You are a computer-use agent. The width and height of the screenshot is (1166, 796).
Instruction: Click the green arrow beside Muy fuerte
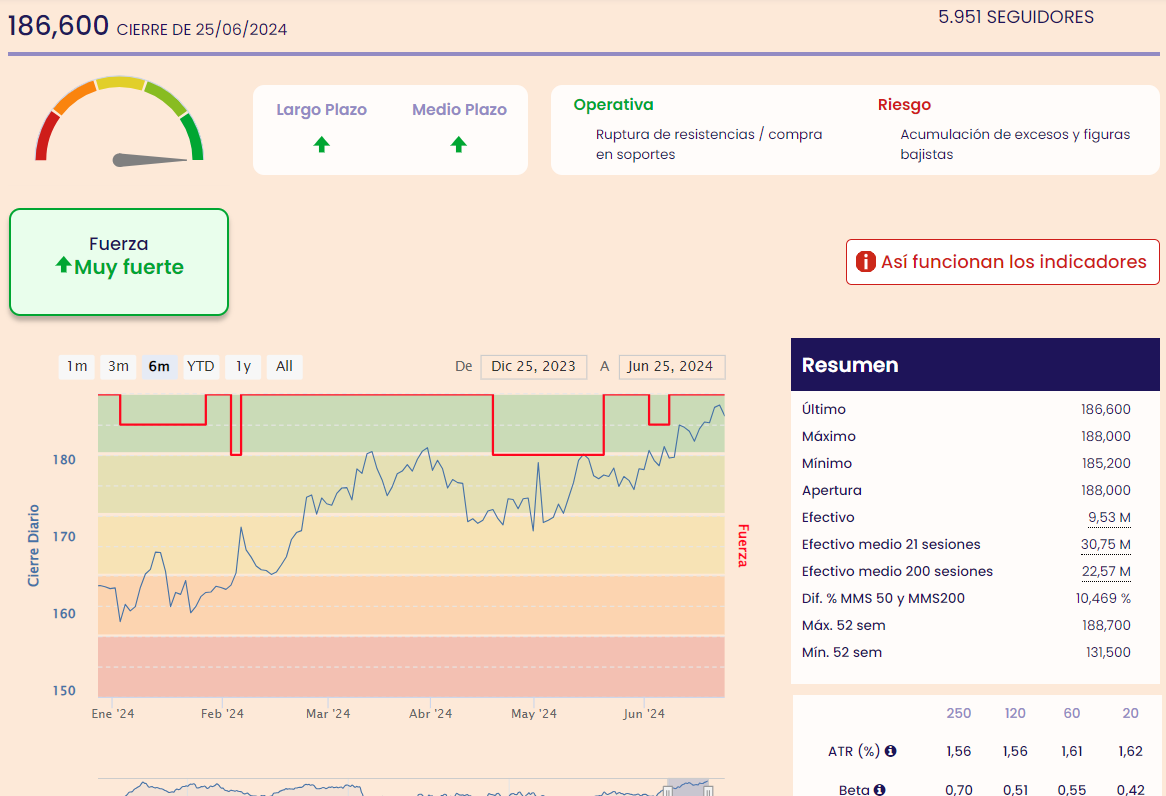tap(63, 266)
